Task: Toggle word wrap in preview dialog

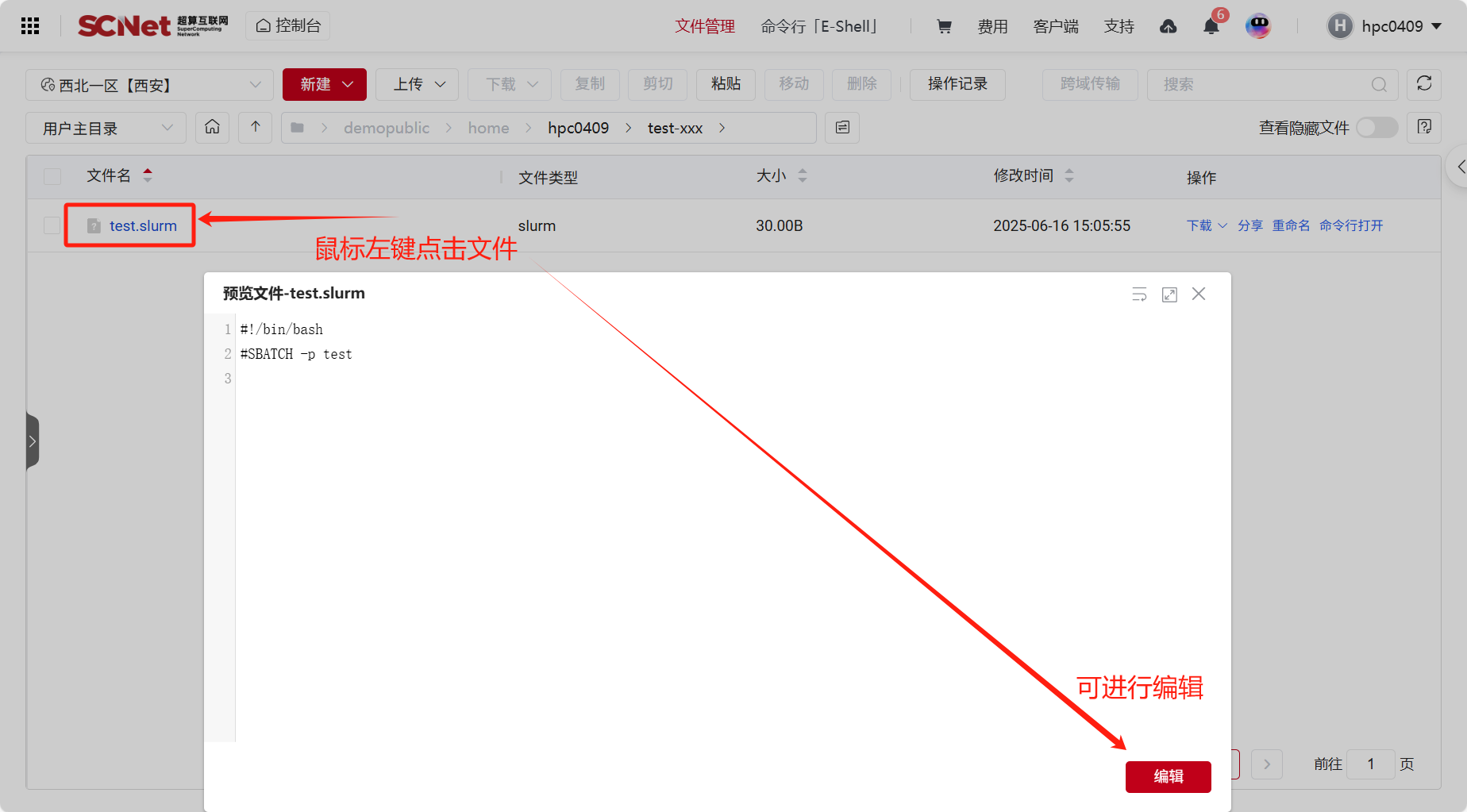Action: 1139,294
